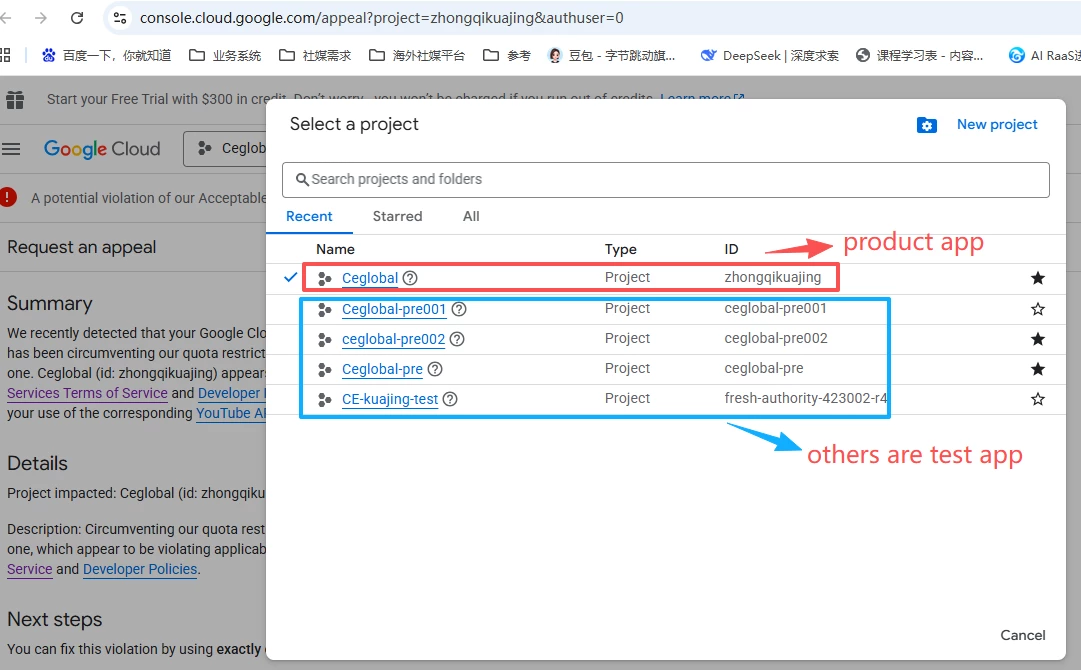Open the 百度一下 bookmark
Image resolution: width=1081 pixels, height=670 pixels.
[x=106, y=55]
